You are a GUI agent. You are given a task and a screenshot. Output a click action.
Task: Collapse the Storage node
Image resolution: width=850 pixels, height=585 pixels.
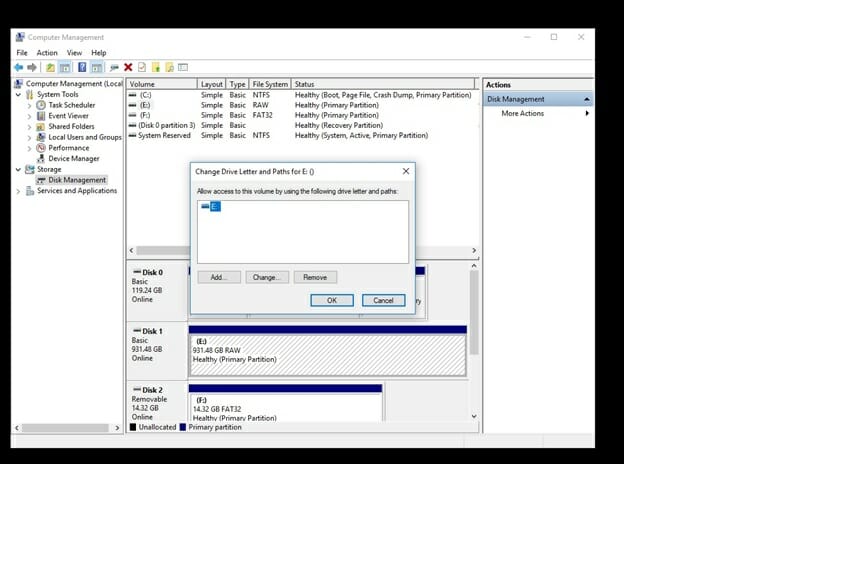coord(18,169)
